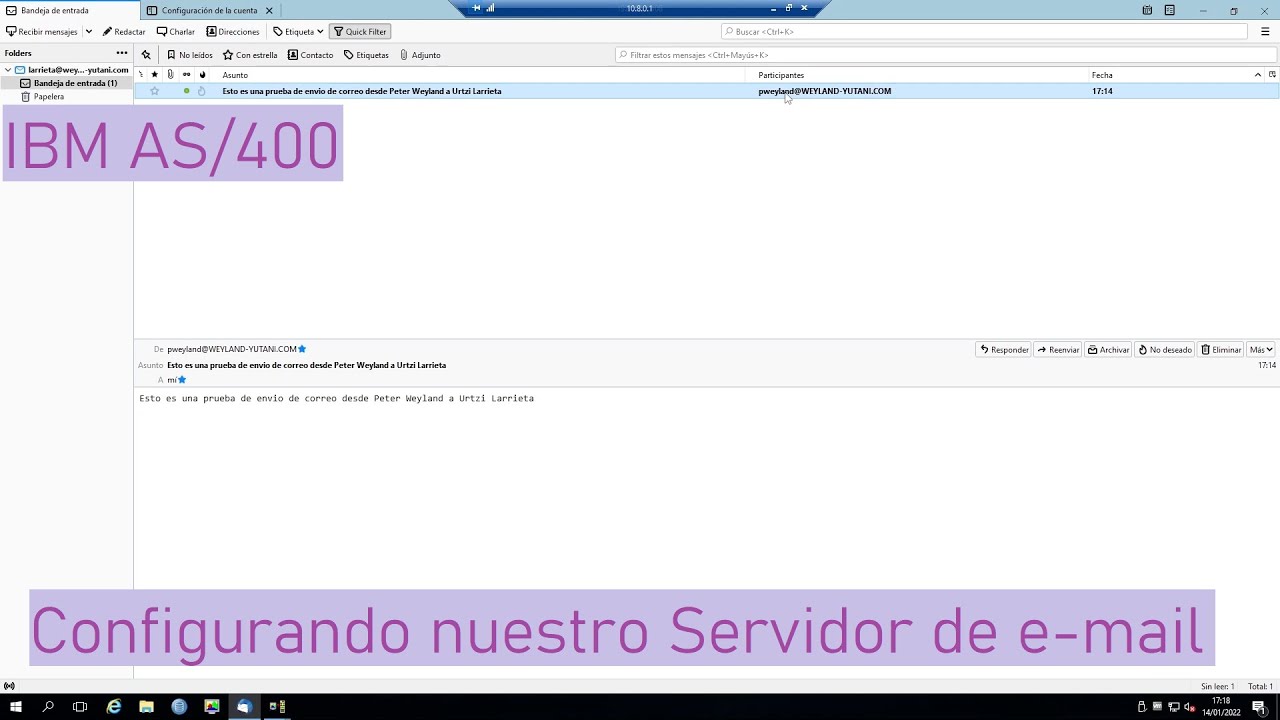Open File Explorer from the taskbar
Viewport: 1280px width, 720px height.
[x=146, y=707]
